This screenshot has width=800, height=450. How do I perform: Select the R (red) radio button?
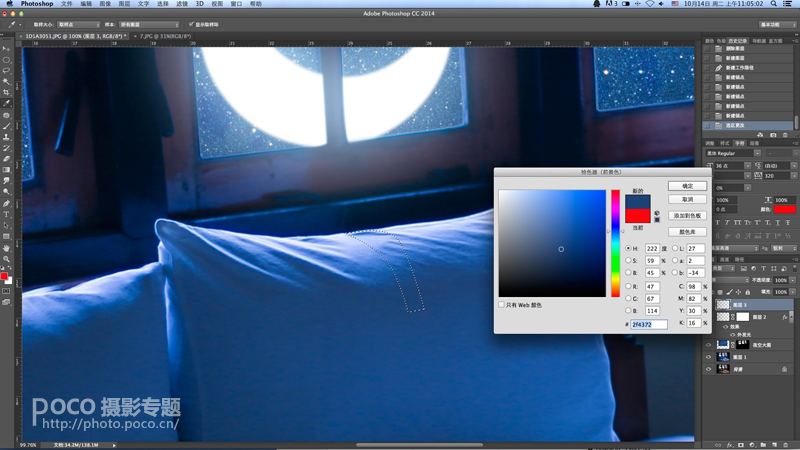click(628, 286)
